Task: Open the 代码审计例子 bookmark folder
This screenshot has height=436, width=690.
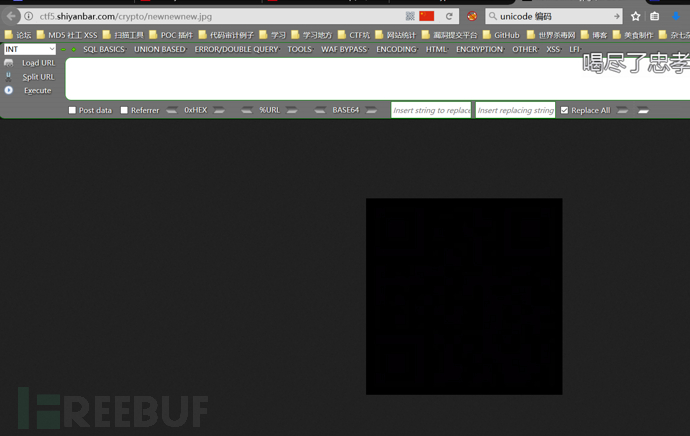Action: 226,35
